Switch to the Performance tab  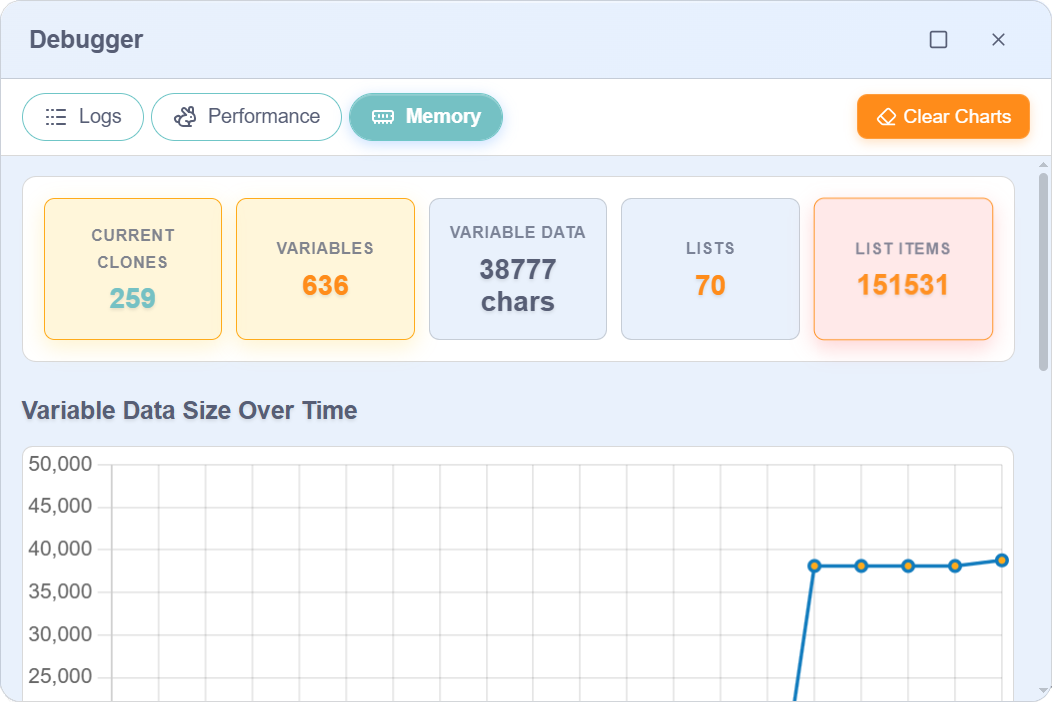tap(246, 116)
